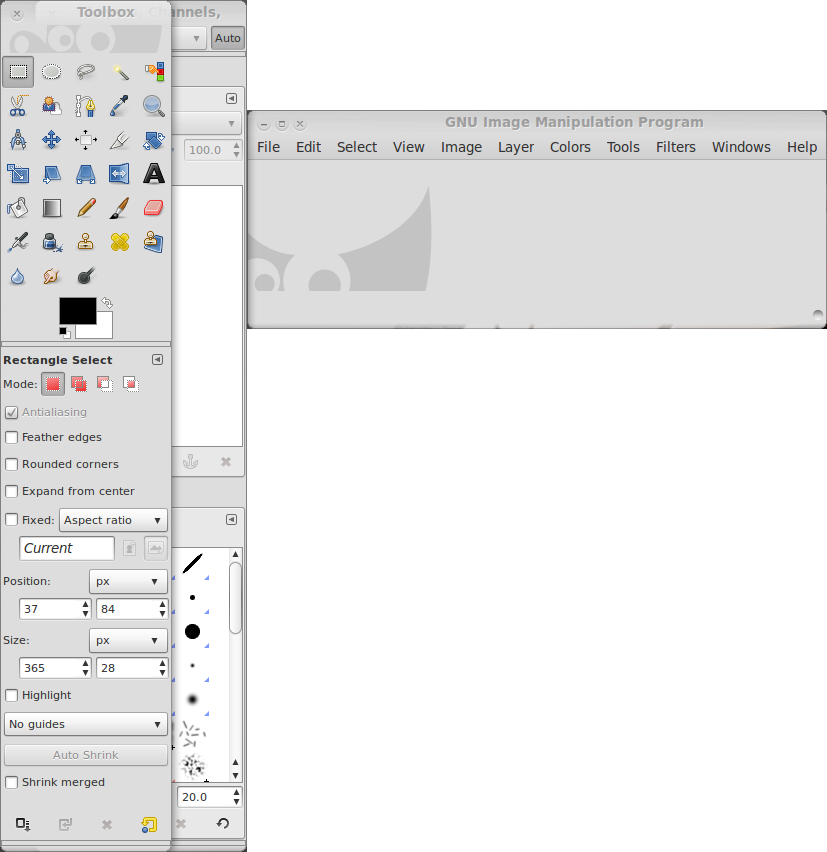Choose the Paths tool

coord(85,106)
